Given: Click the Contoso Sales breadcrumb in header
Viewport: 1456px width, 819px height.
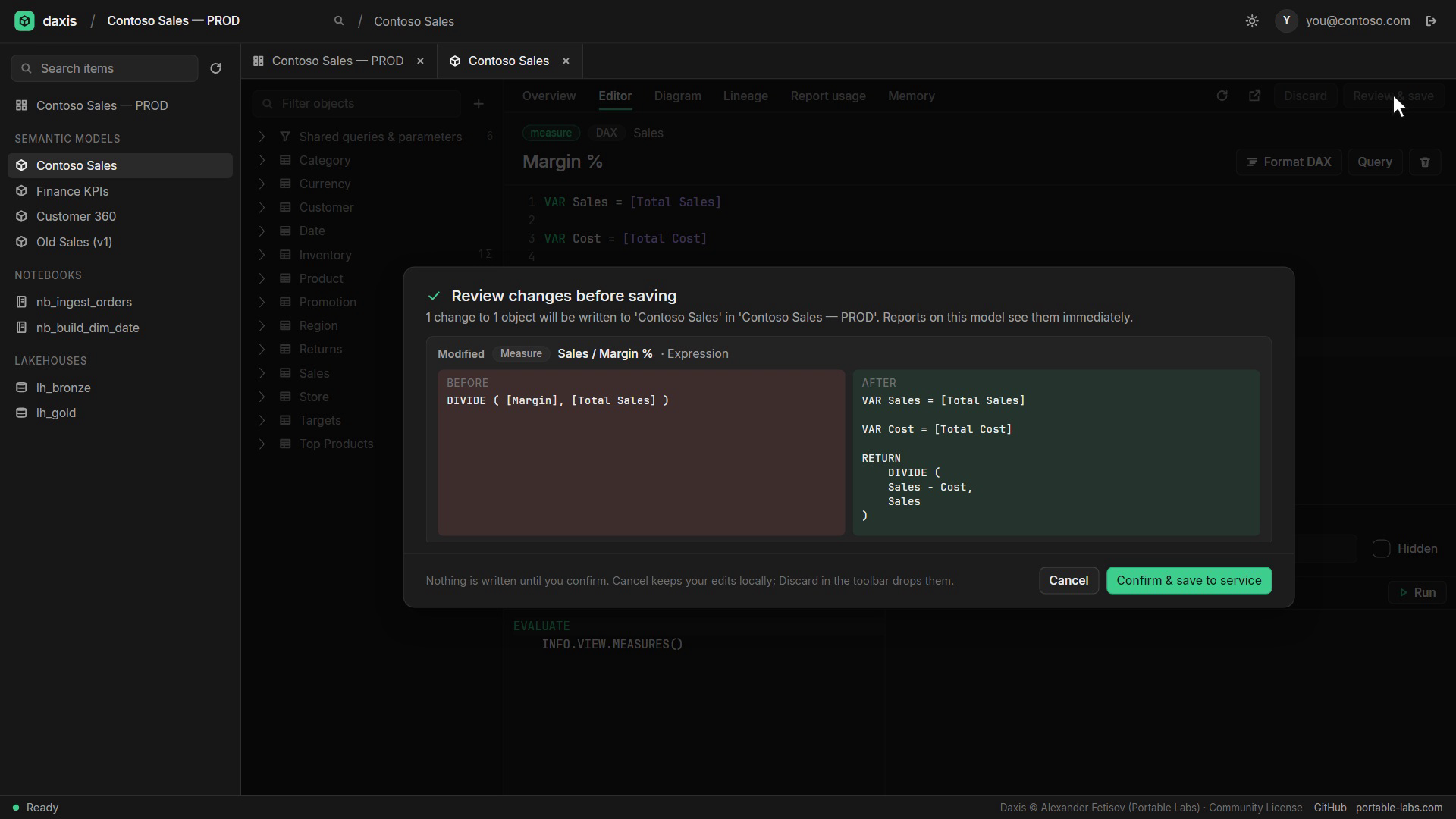Looking at the screenshot, I should pos(414,21).
